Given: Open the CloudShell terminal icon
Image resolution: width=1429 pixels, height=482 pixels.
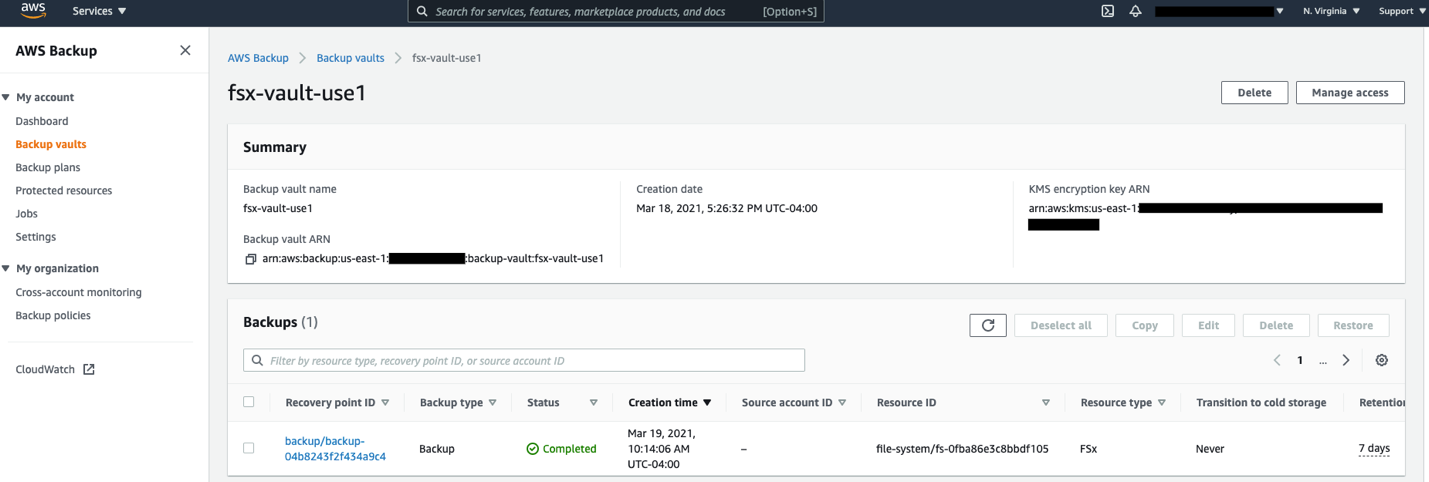Looking at the screenshot, I should [1107, 11].
